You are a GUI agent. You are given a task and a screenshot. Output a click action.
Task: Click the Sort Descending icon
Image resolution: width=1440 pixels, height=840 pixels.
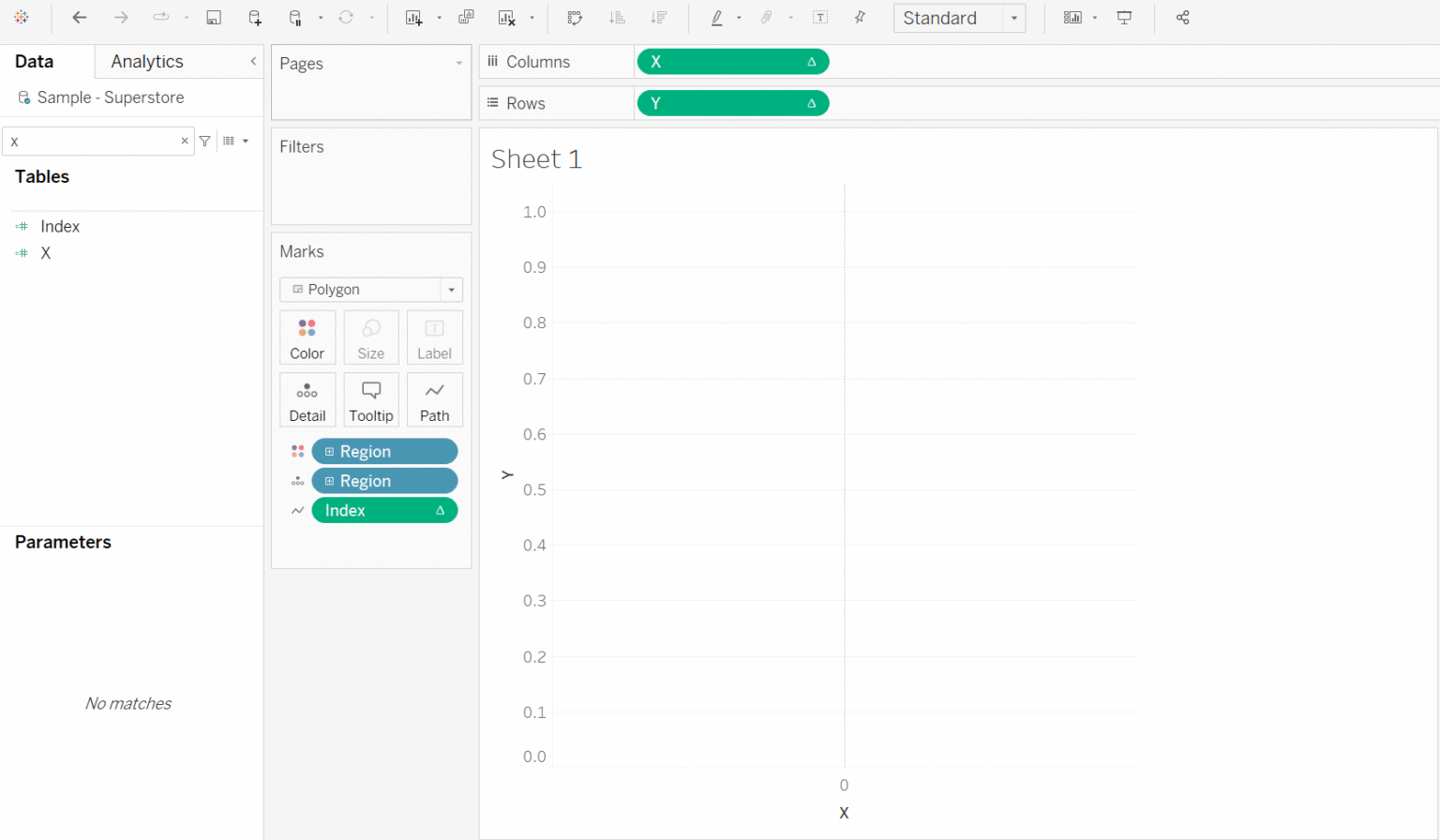tap(658, 18)
